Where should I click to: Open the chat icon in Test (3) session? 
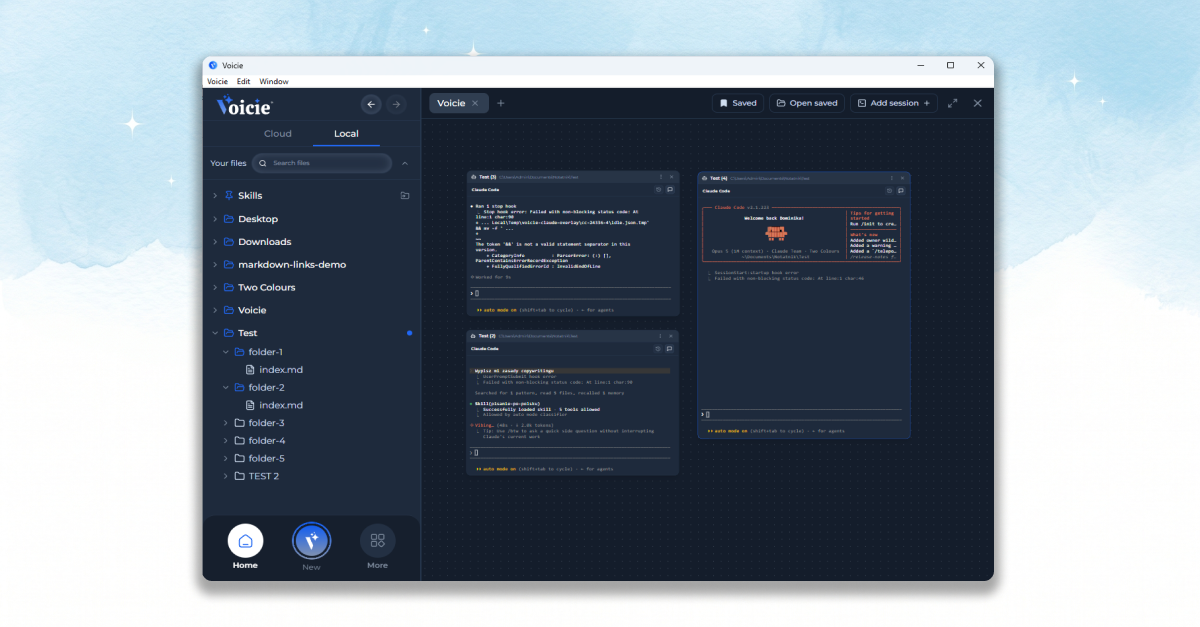[x=670, y=189]
